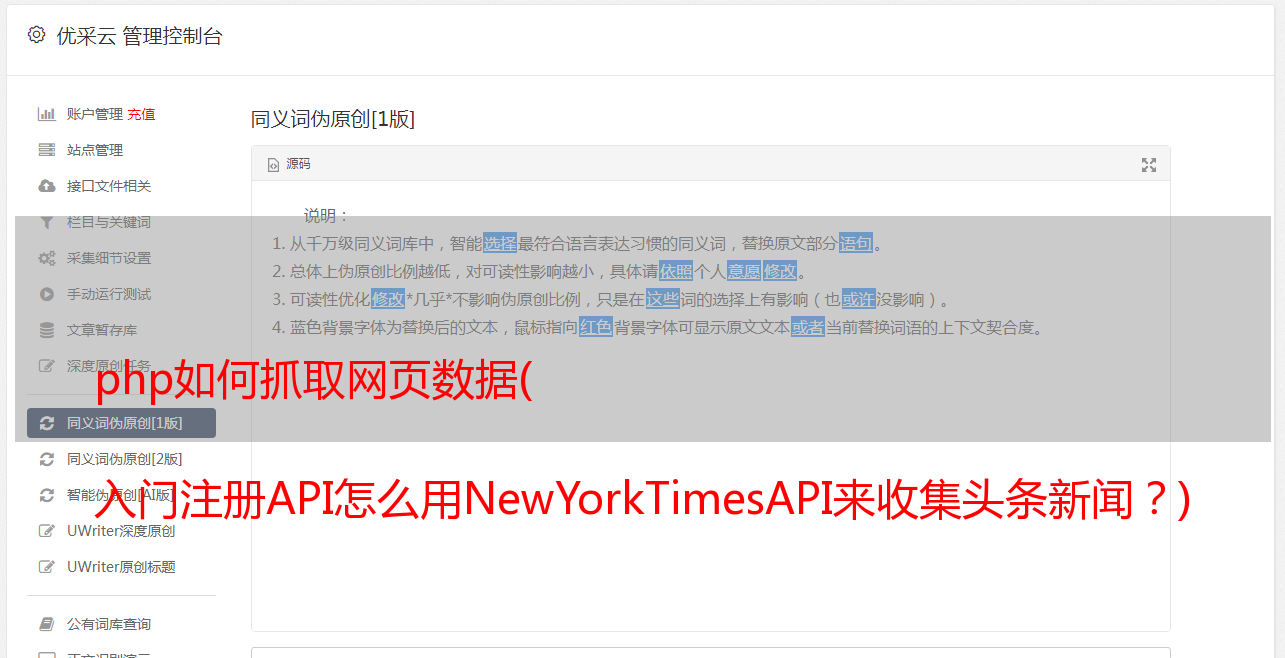Select the active 同义词伪原创[1版] sidebar item

click(x=121, y=423)
